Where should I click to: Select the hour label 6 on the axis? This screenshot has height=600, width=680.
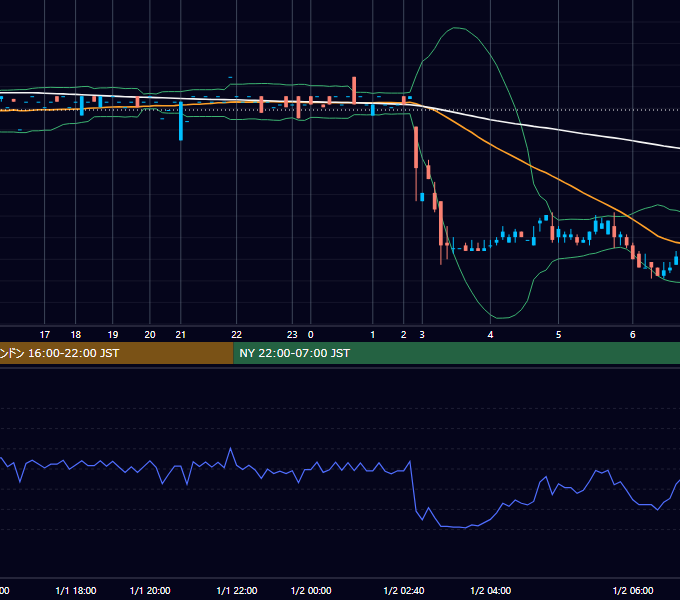(633, 335)
